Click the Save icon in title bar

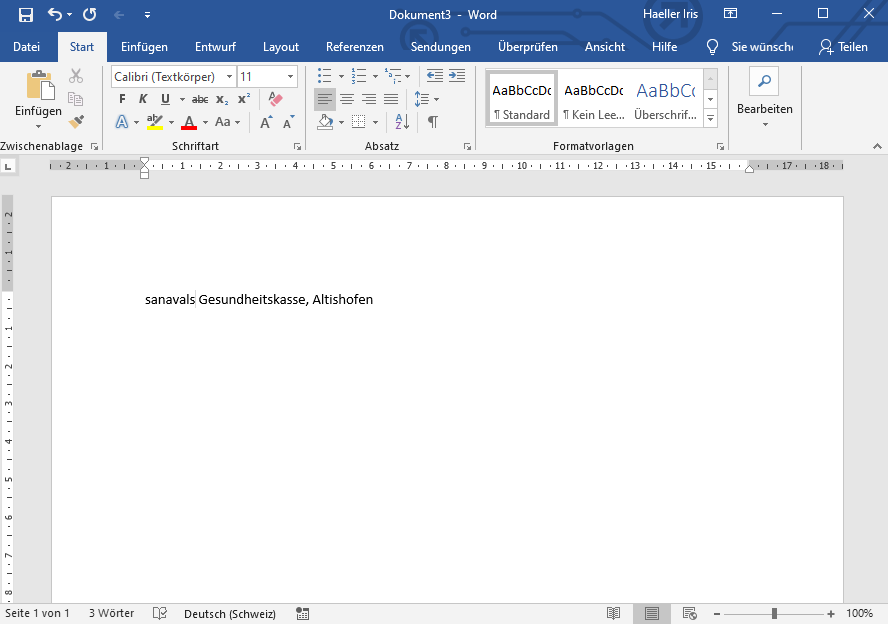(26, 15)
